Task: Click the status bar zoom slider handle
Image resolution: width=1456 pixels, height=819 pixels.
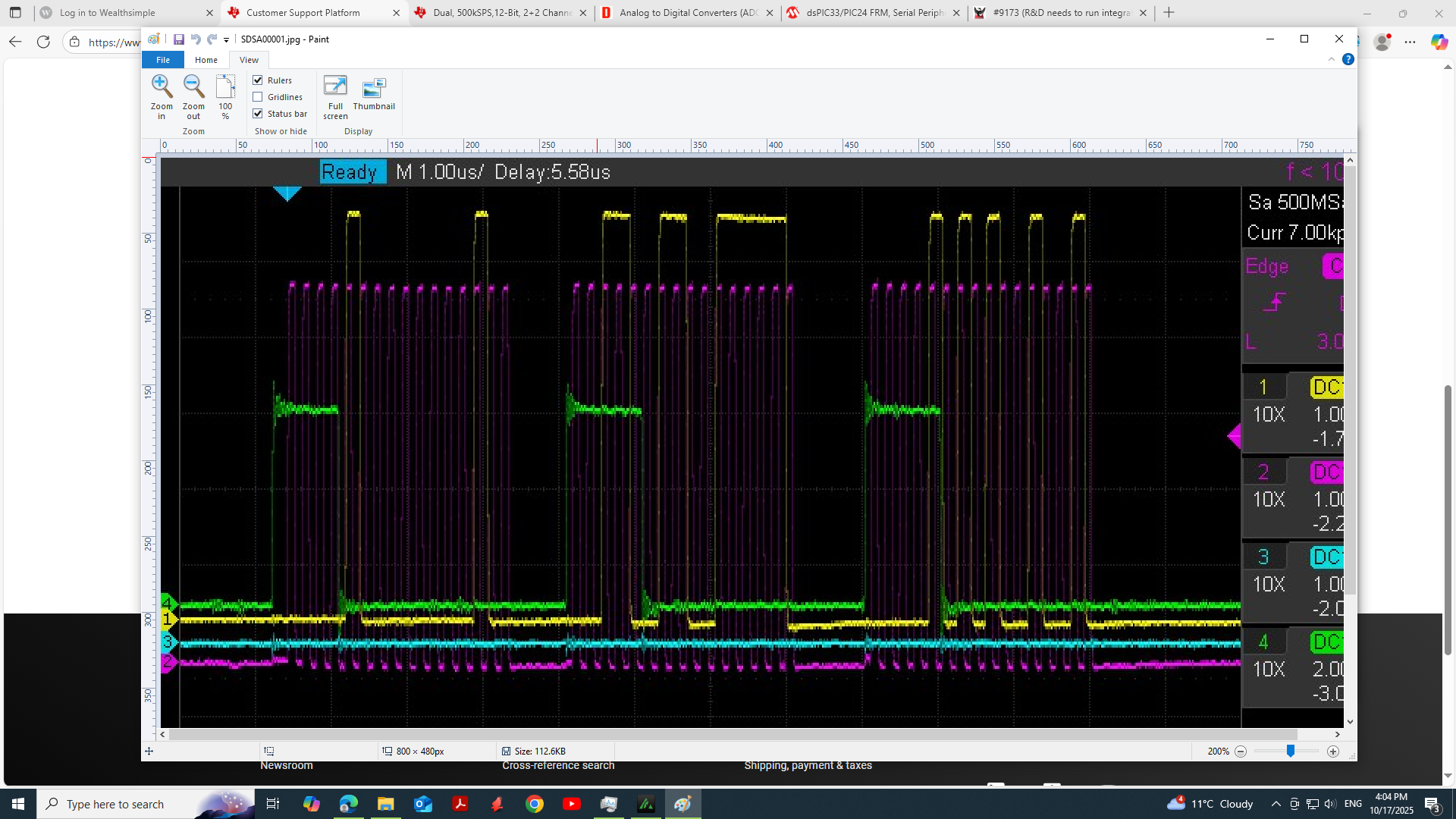Action: tap(1290, 752)
